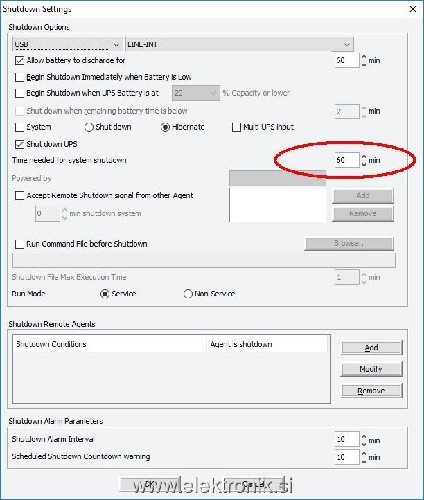Open the USB connection type dropdown
Viewport: 424px width, 500px height.
pyautogui.click(x=67, y=44)
